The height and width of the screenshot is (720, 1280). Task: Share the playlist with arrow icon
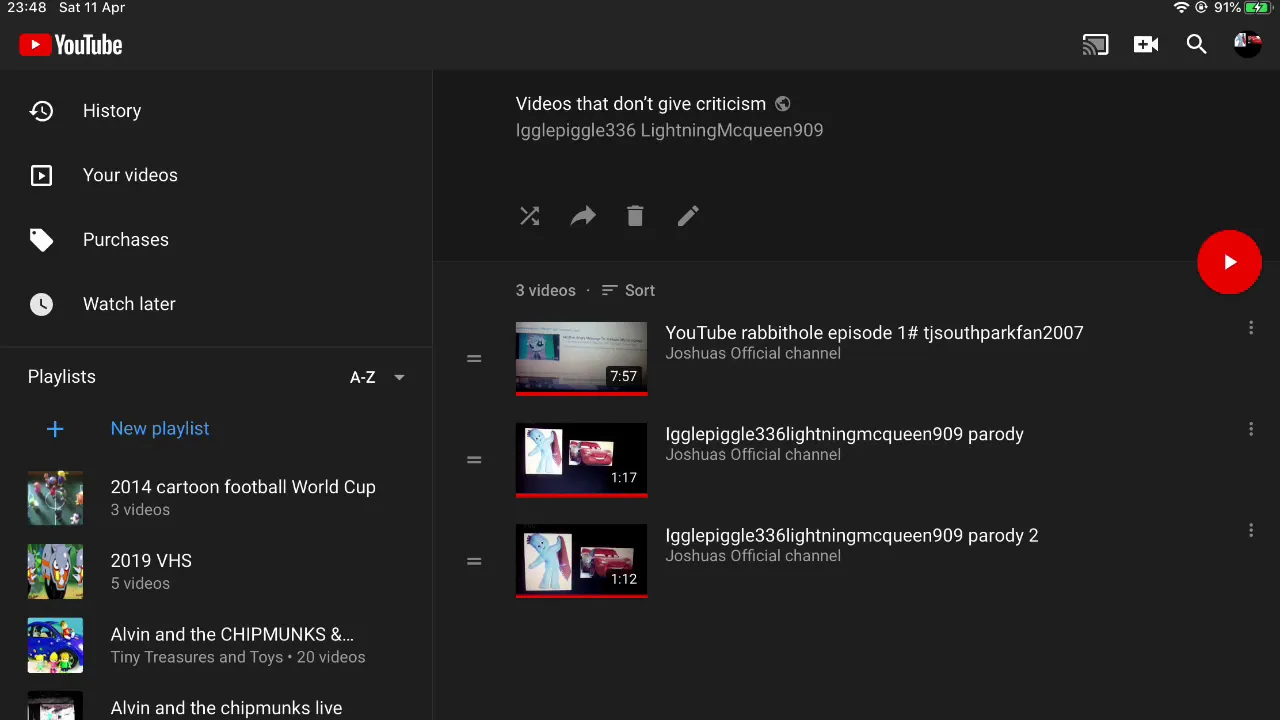coord(583,216)
